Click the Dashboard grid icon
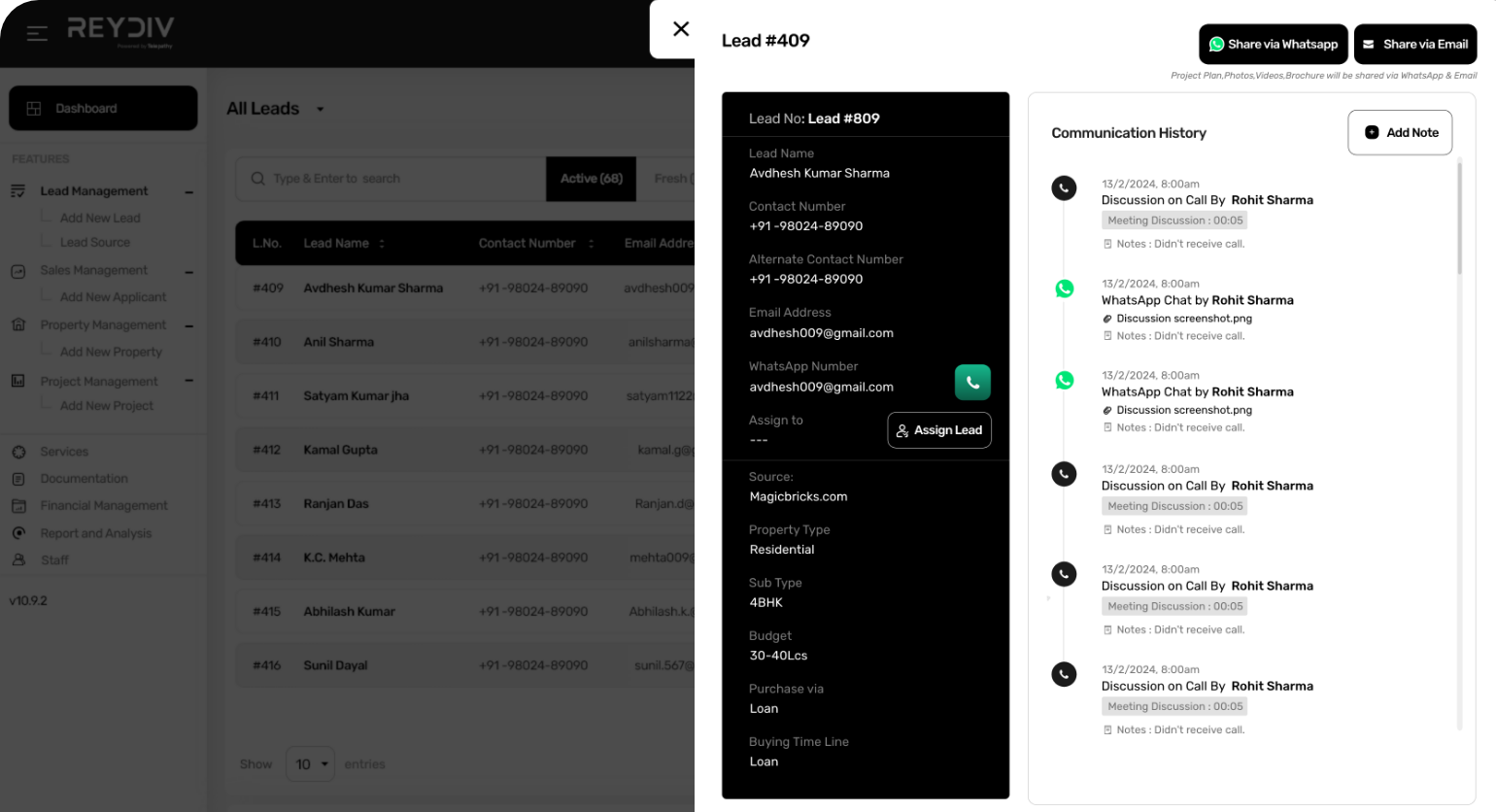This screenshot has height=812, width=1496. tap(34, 109)
